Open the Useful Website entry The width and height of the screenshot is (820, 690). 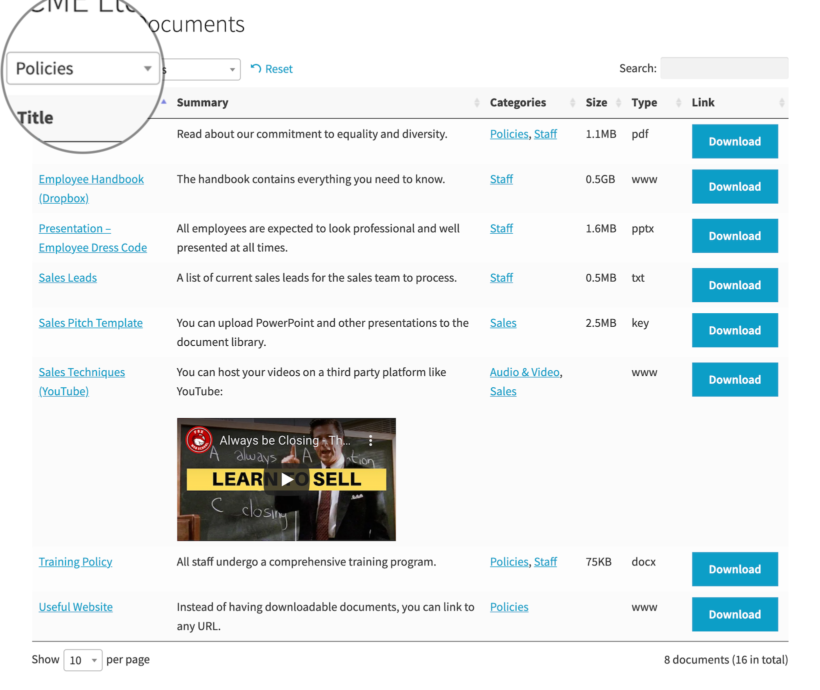[x=75, y=606]
